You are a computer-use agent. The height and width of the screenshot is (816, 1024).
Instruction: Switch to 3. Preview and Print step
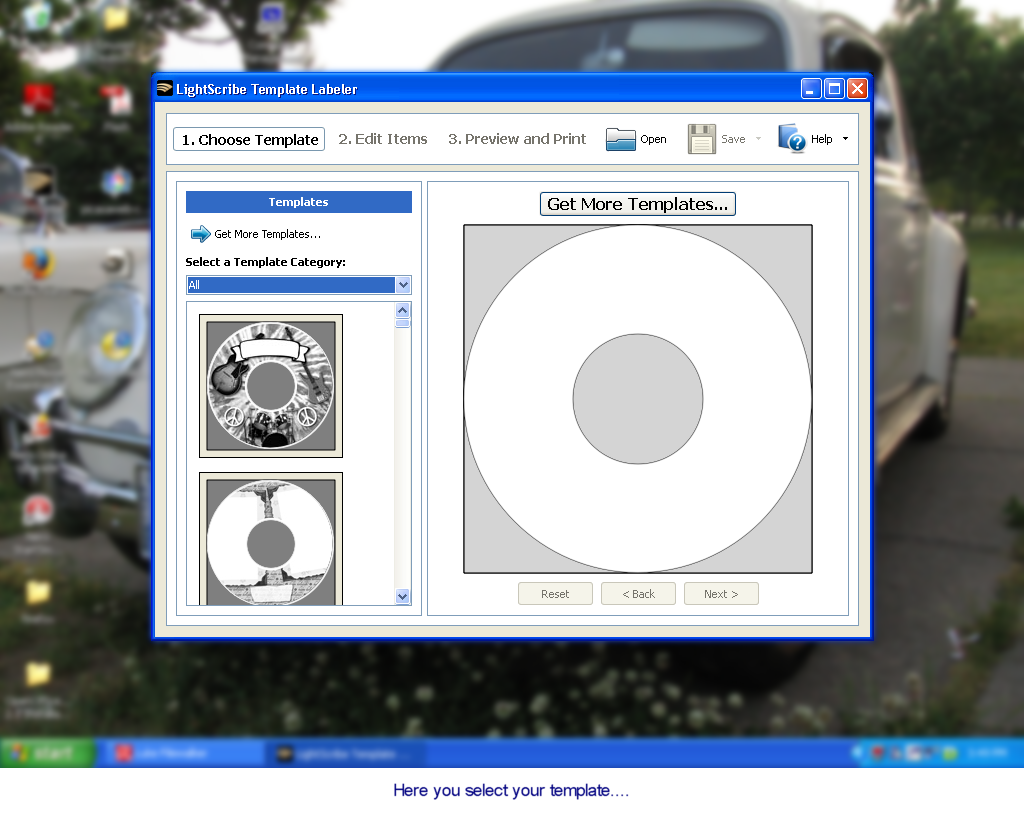click(x=517, y=139)
